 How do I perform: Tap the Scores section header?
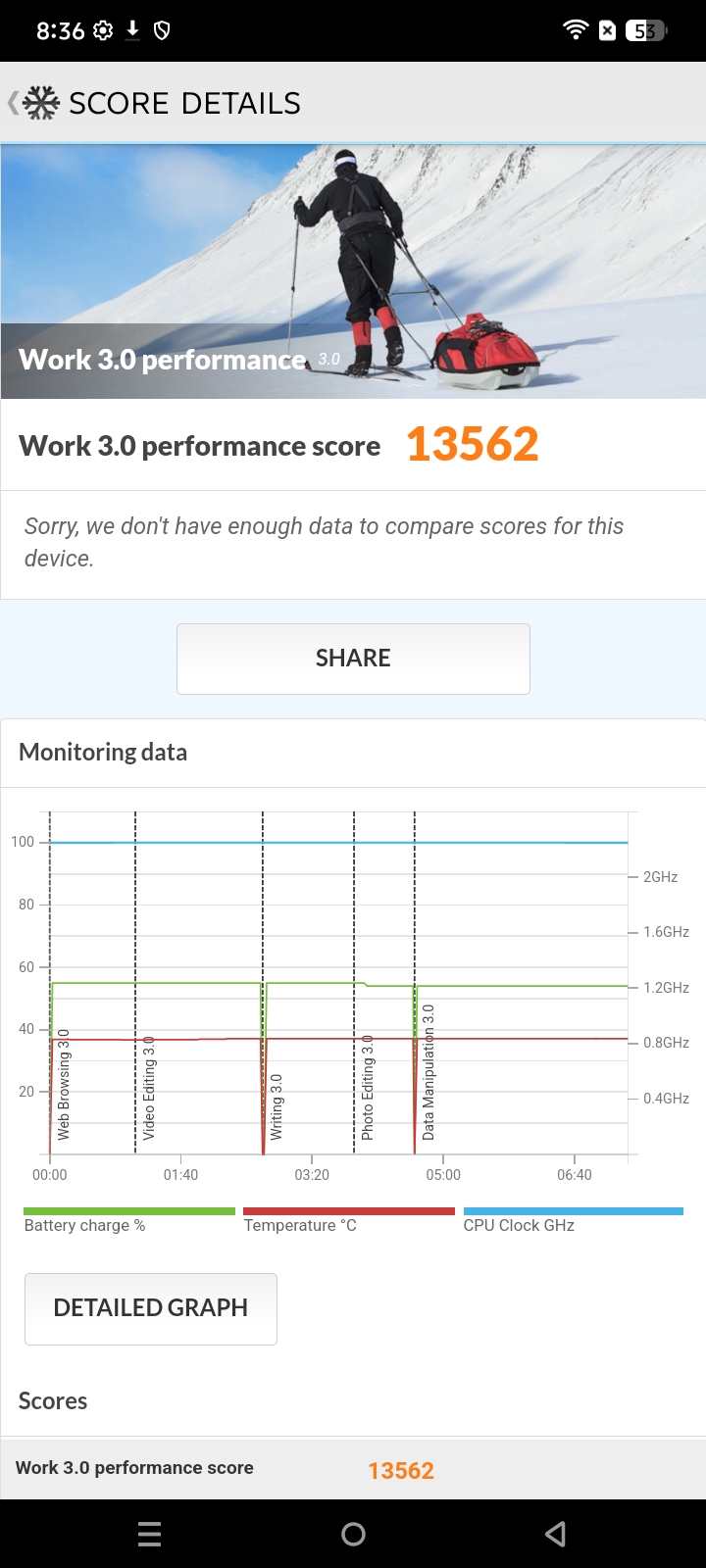coord(52,1400)
